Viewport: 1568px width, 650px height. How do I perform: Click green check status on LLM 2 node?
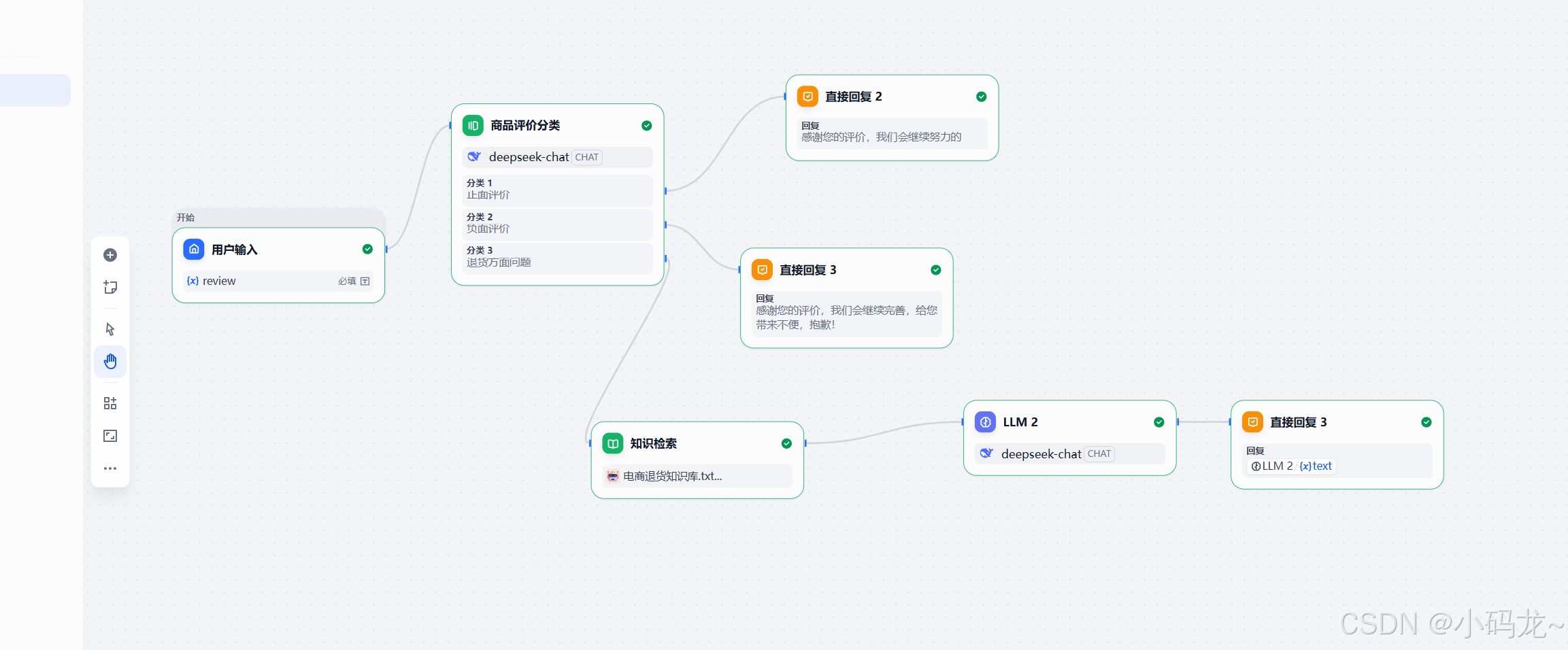1159,422
